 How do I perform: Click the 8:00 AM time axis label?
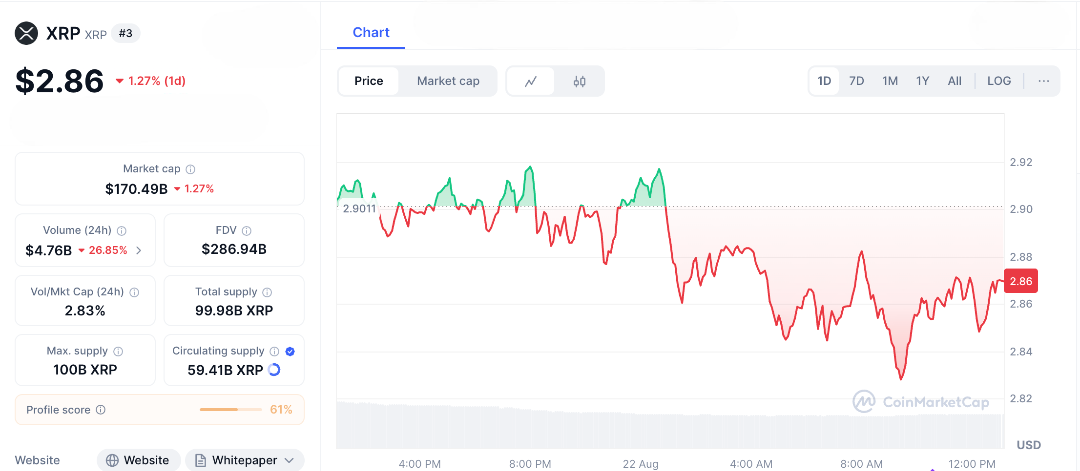tap(861, 464)
